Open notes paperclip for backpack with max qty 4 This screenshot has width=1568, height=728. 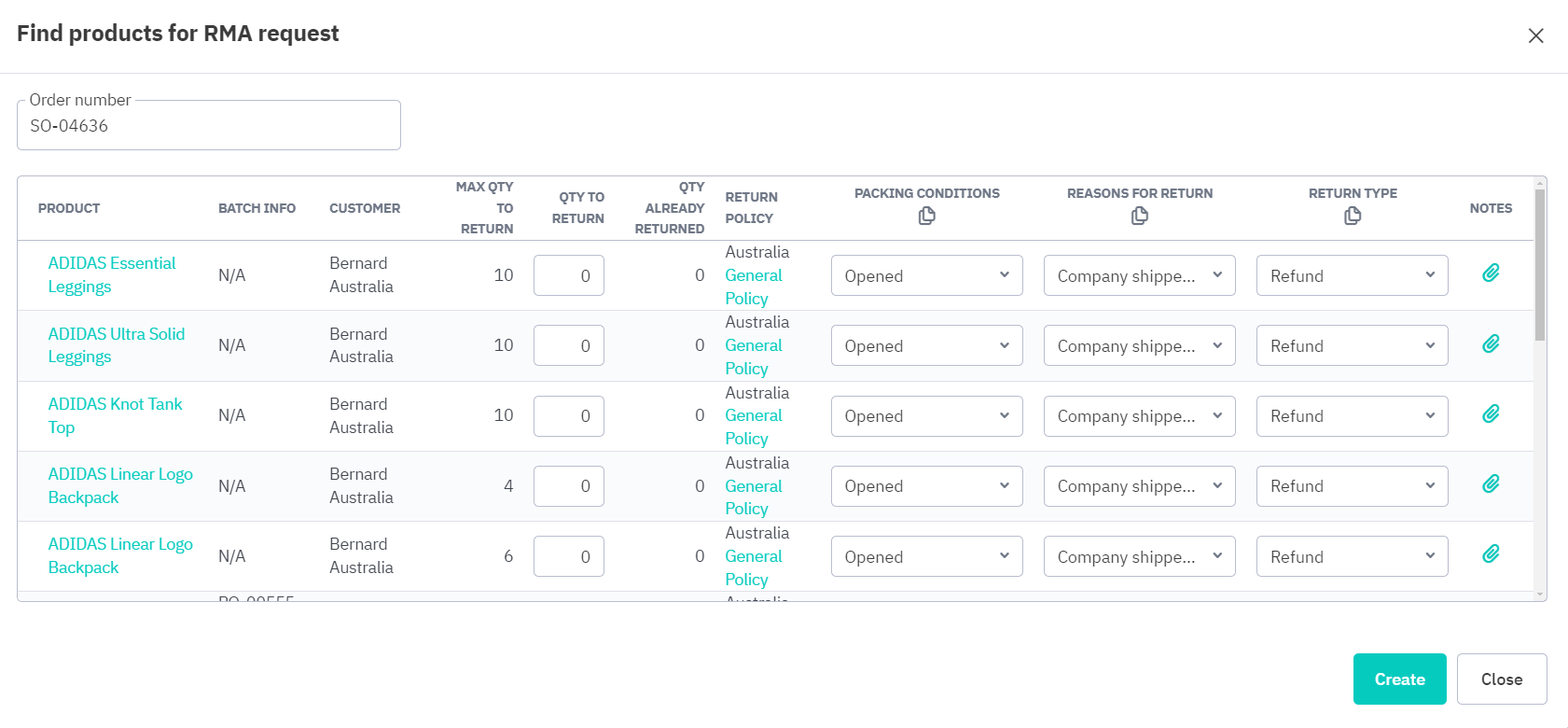(x=1491, y=483)
